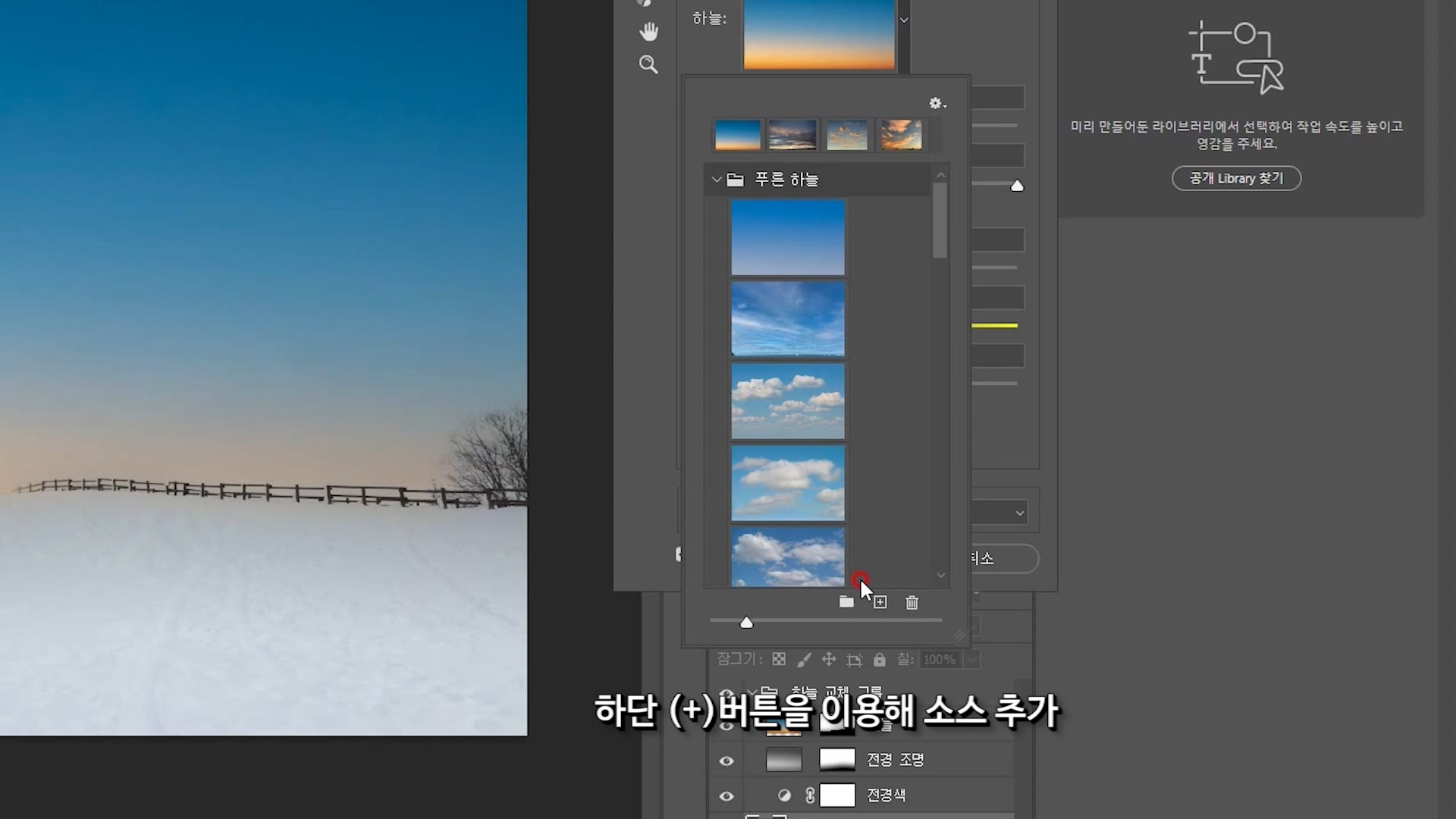
Task: Choose the first recent sunset sky preset
Action: pyautogui.click(x=737, y=135)
